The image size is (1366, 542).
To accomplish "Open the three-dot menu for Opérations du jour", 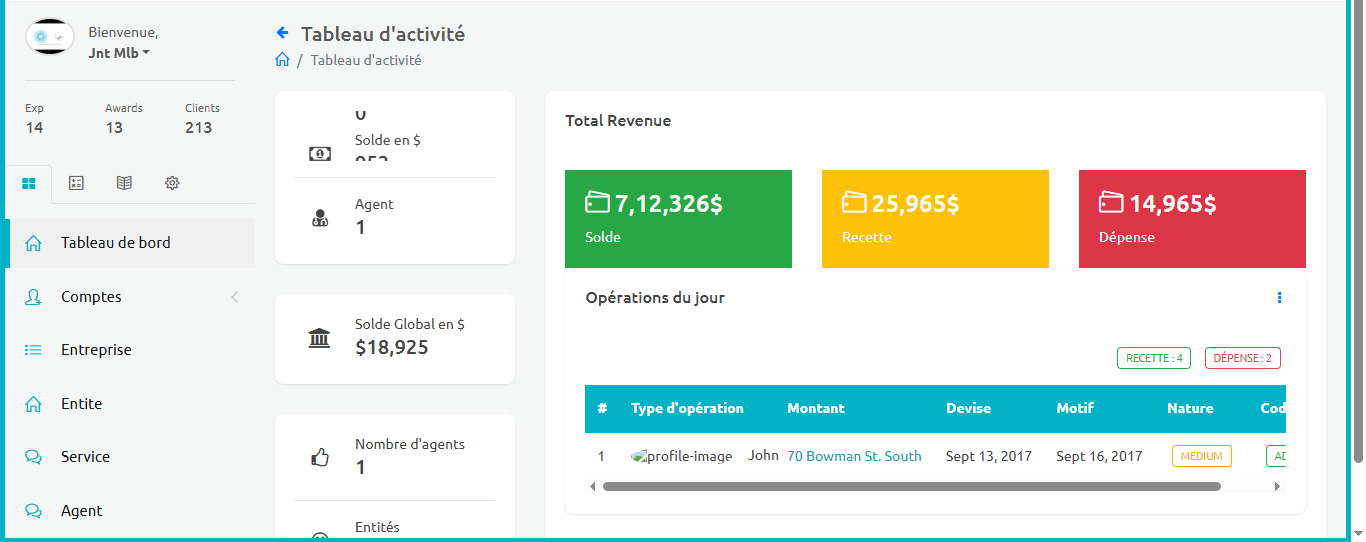I will pos(1279,298).
